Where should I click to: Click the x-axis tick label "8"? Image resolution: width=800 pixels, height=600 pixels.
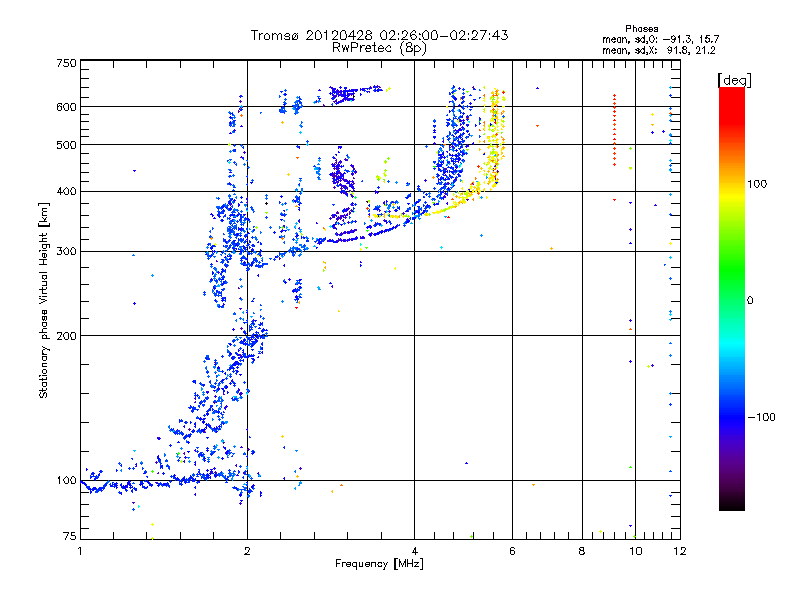tap(582, 551)
